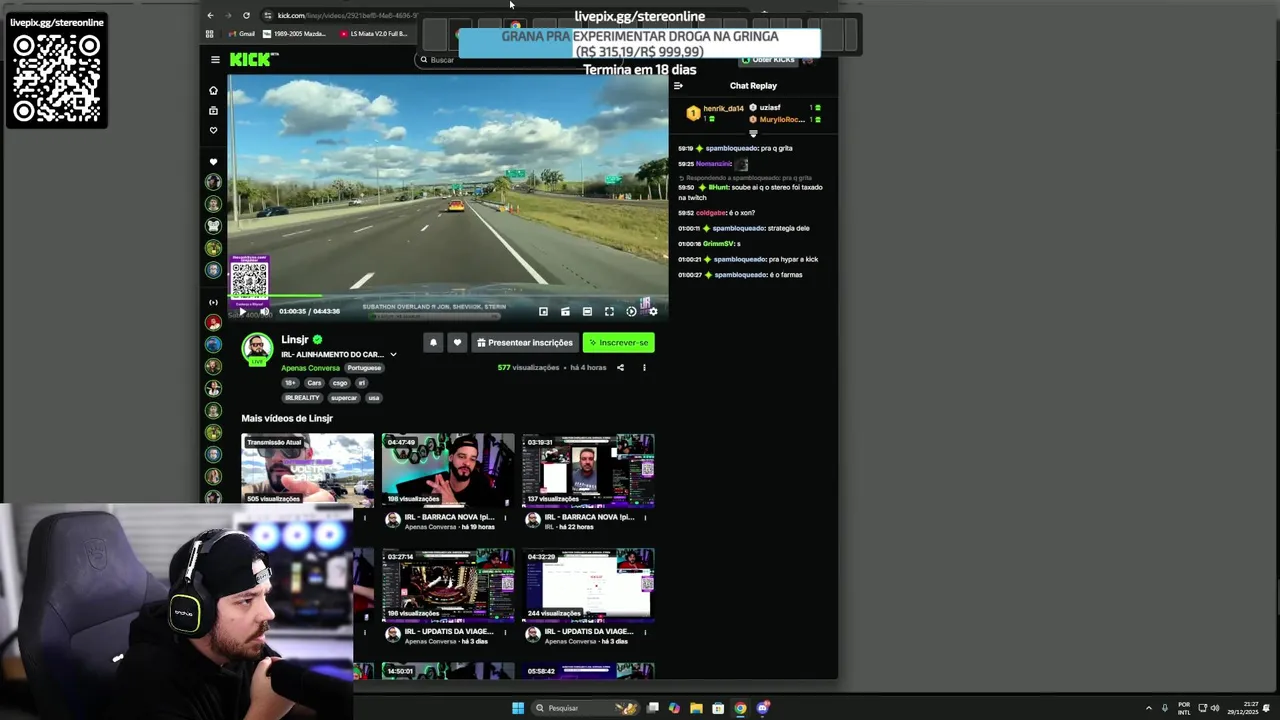
Task: Open the browser apps grid icon
Action: click(x=210, y=34)
